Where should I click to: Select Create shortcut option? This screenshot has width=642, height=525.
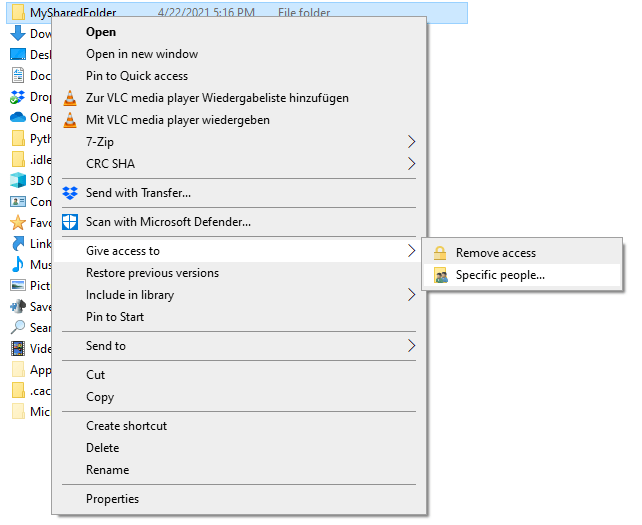pos(126,426)
